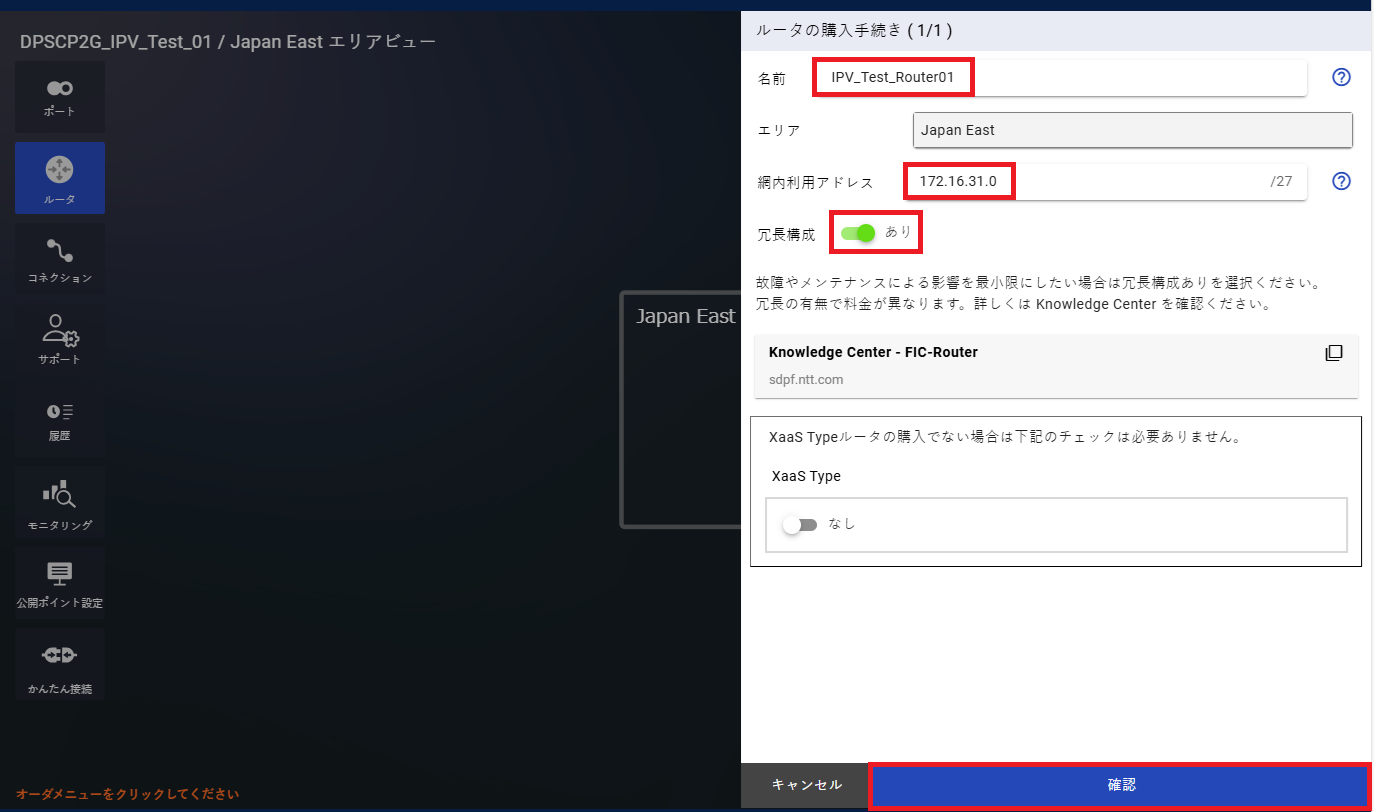Click the /27 subnet suffix text
The height and width of the screenshot is (812, 1374).
1281,182
